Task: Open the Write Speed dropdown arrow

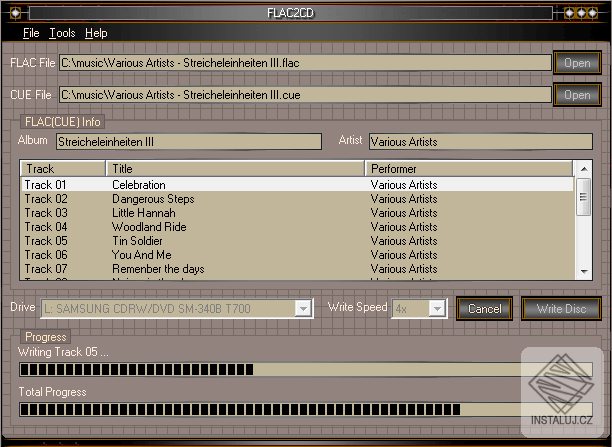Action: pos(437,309)
